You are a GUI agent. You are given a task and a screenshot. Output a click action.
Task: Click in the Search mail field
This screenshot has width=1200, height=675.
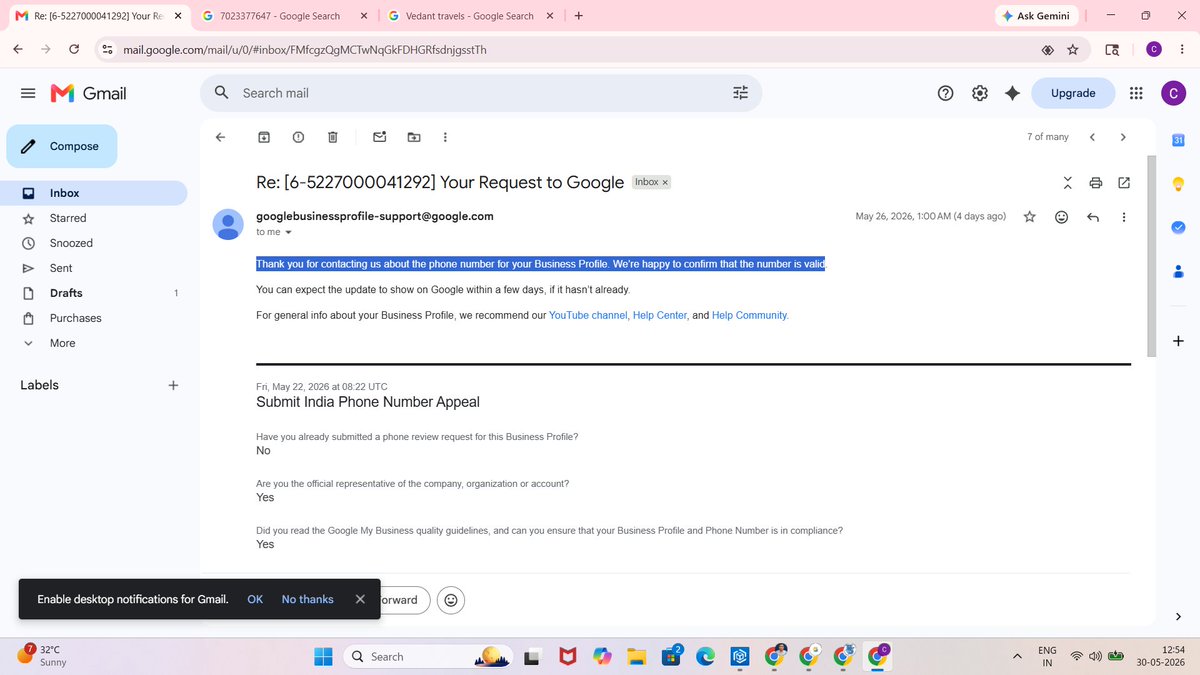click(480, 93)
